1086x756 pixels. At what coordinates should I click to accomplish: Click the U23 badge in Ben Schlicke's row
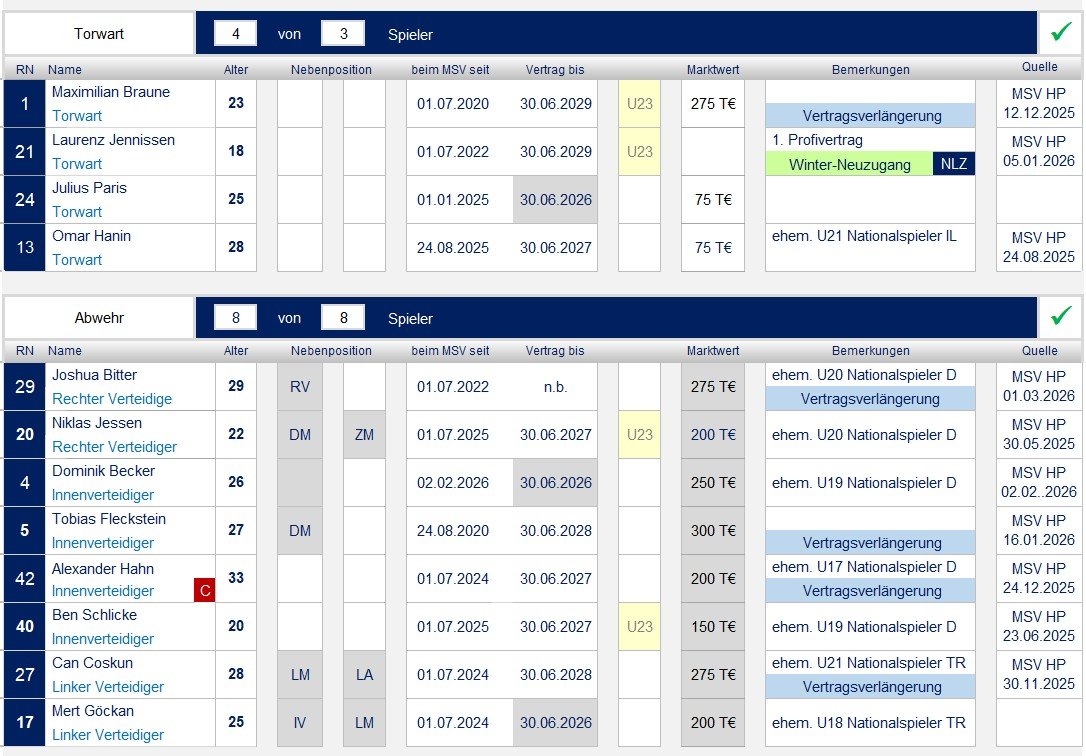pyautogui.click(x=640, y=627)
